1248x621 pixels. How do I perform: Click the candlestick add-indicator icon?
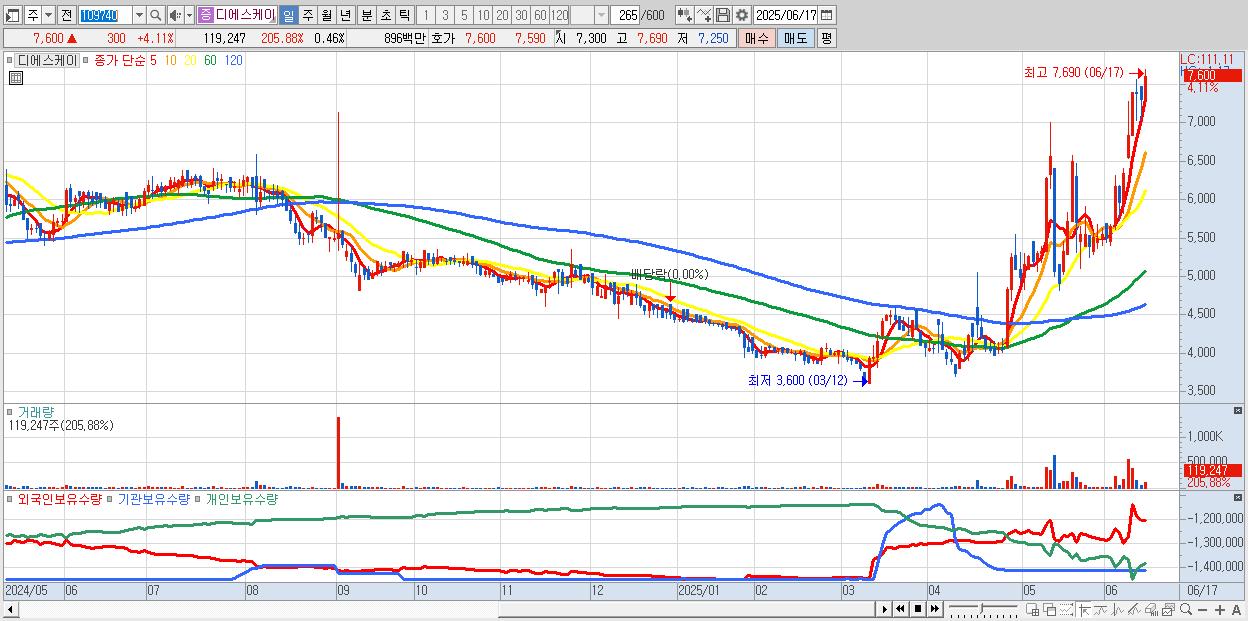pos(685,15)
